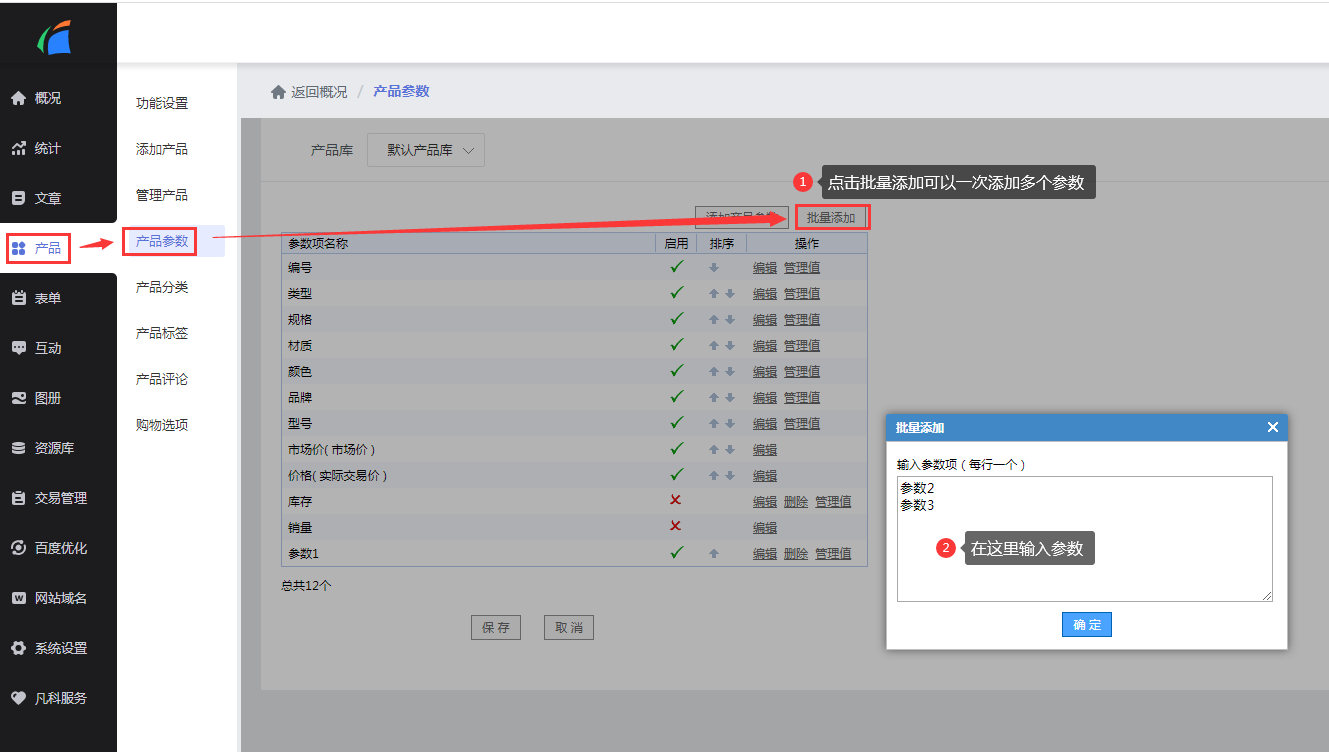Open 表单 in the left sidebar

[48, 298]
